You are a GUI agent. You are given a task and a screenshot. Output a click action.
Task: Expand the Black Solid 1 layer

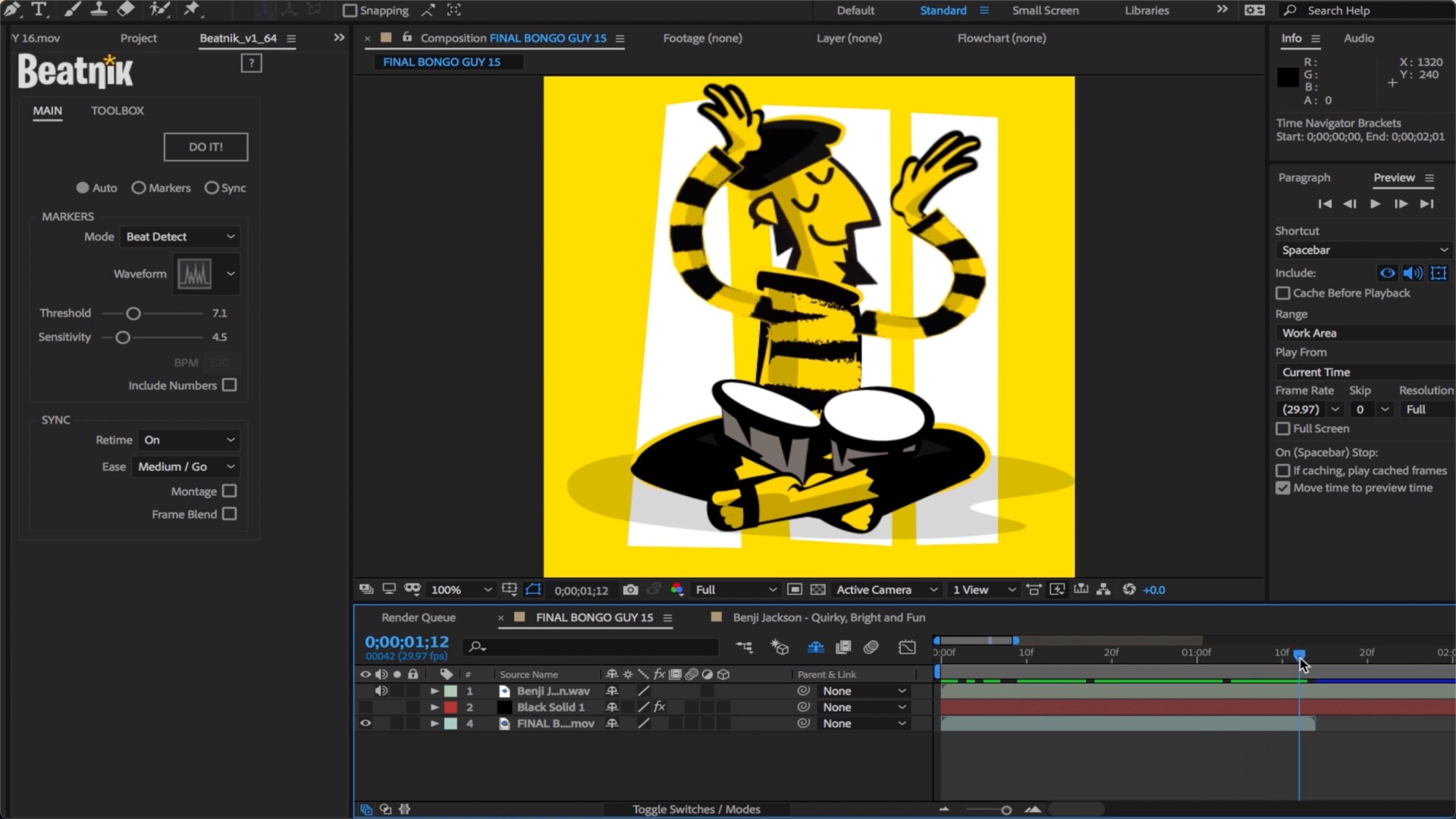[x=435, y=708]
